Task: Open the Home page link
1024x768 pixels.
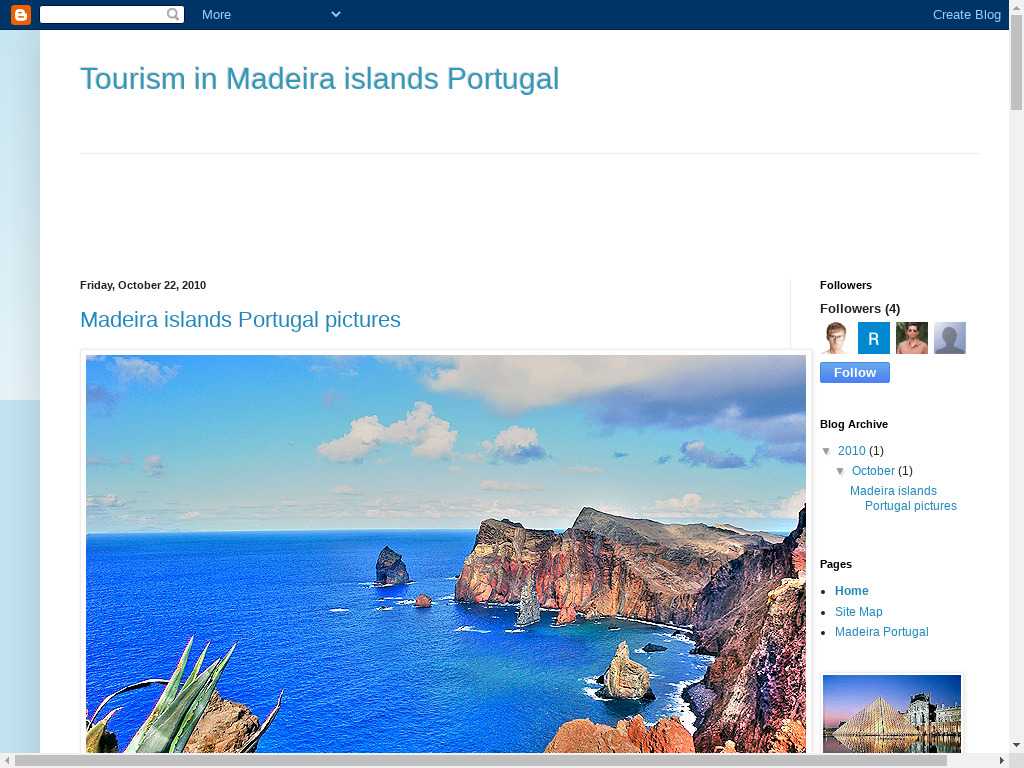Action: (852, 591)
